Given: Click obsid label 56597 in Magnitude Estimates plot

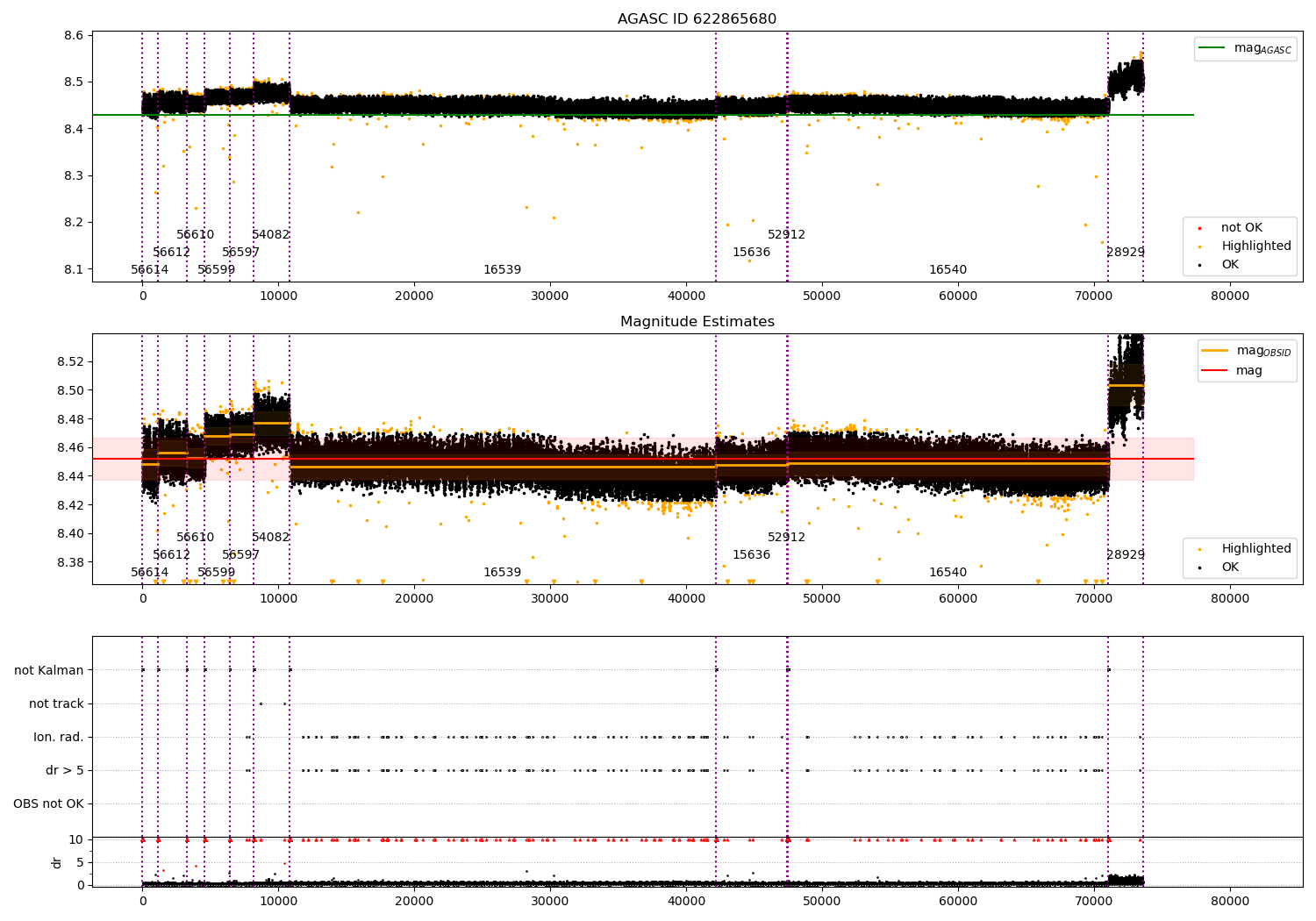Looking at the screenshot, I should (x=240, y=555).
